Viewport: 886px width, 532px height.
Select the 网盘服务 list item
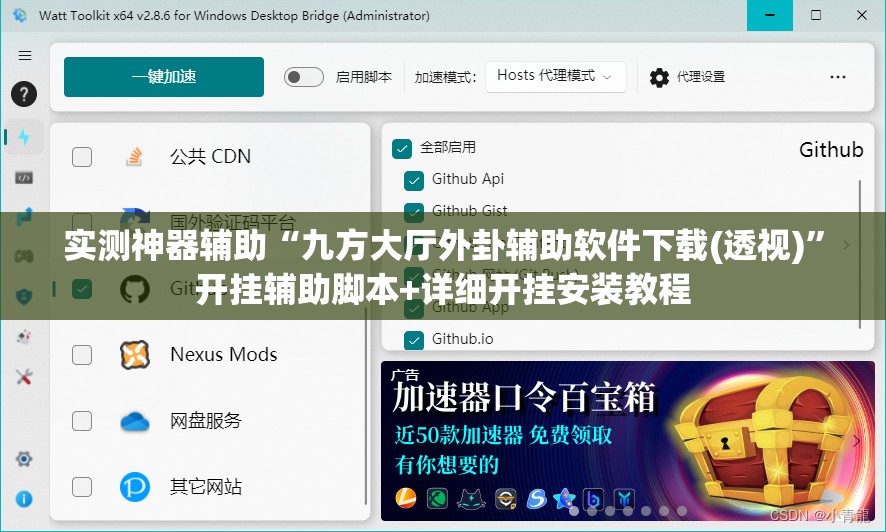[209, 421]
